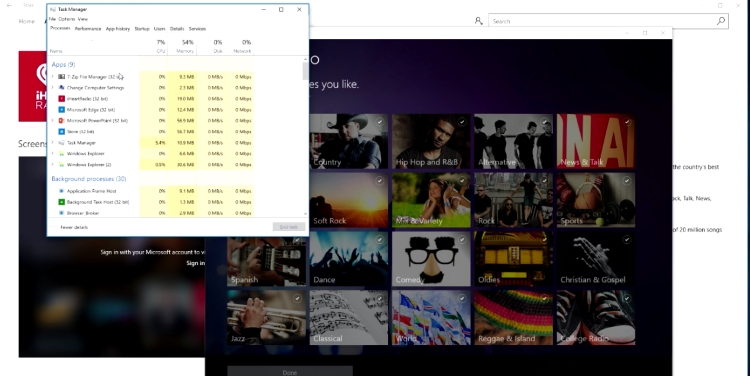Viewport: 750px width, 376px height.
Task: Select the Classical genre tile
Action: tap(349, 318)
